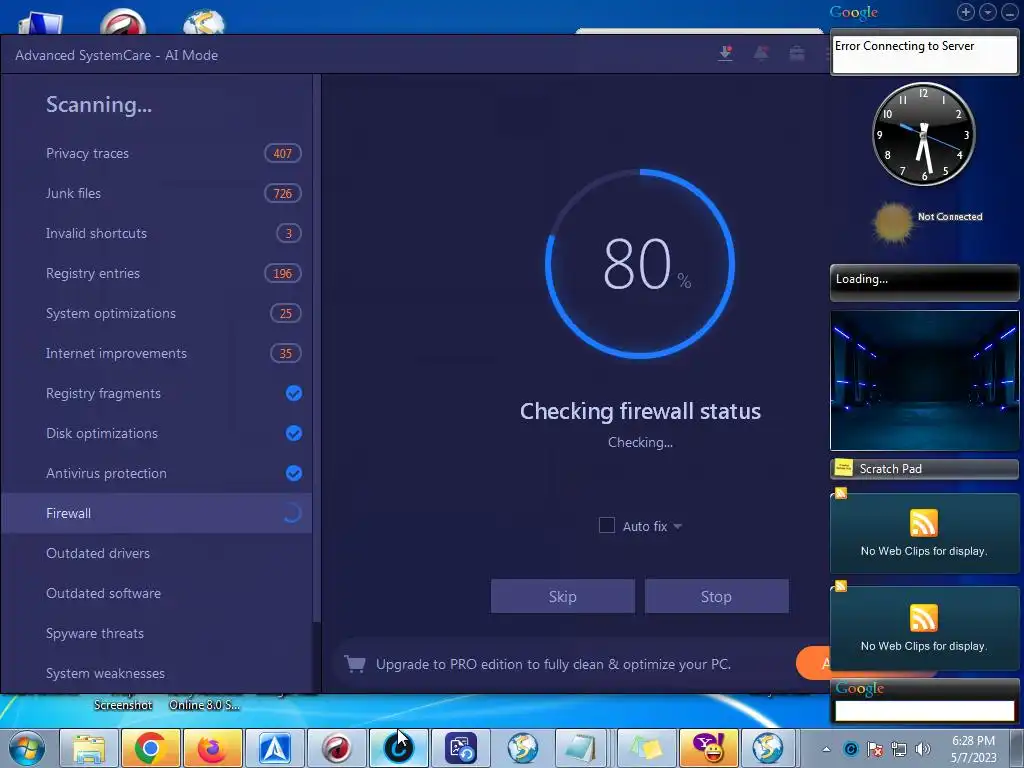Open Sticky Notes on the taskbar
The width and height of the screenshot is (1024, 768).
(x=645, y=748)
